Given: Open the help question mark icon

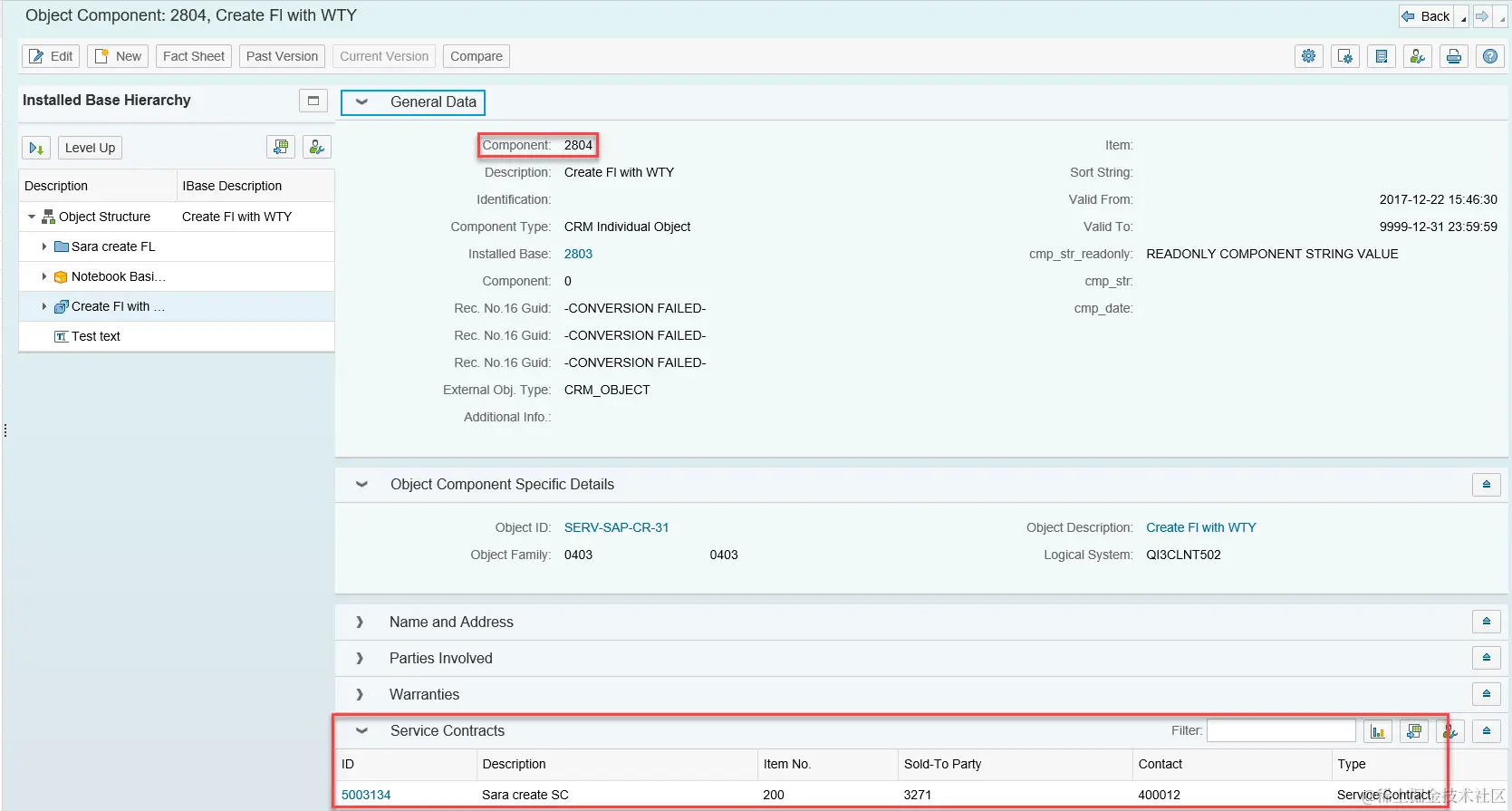Looking at the screenshot, I should (x=1489, y=56).
